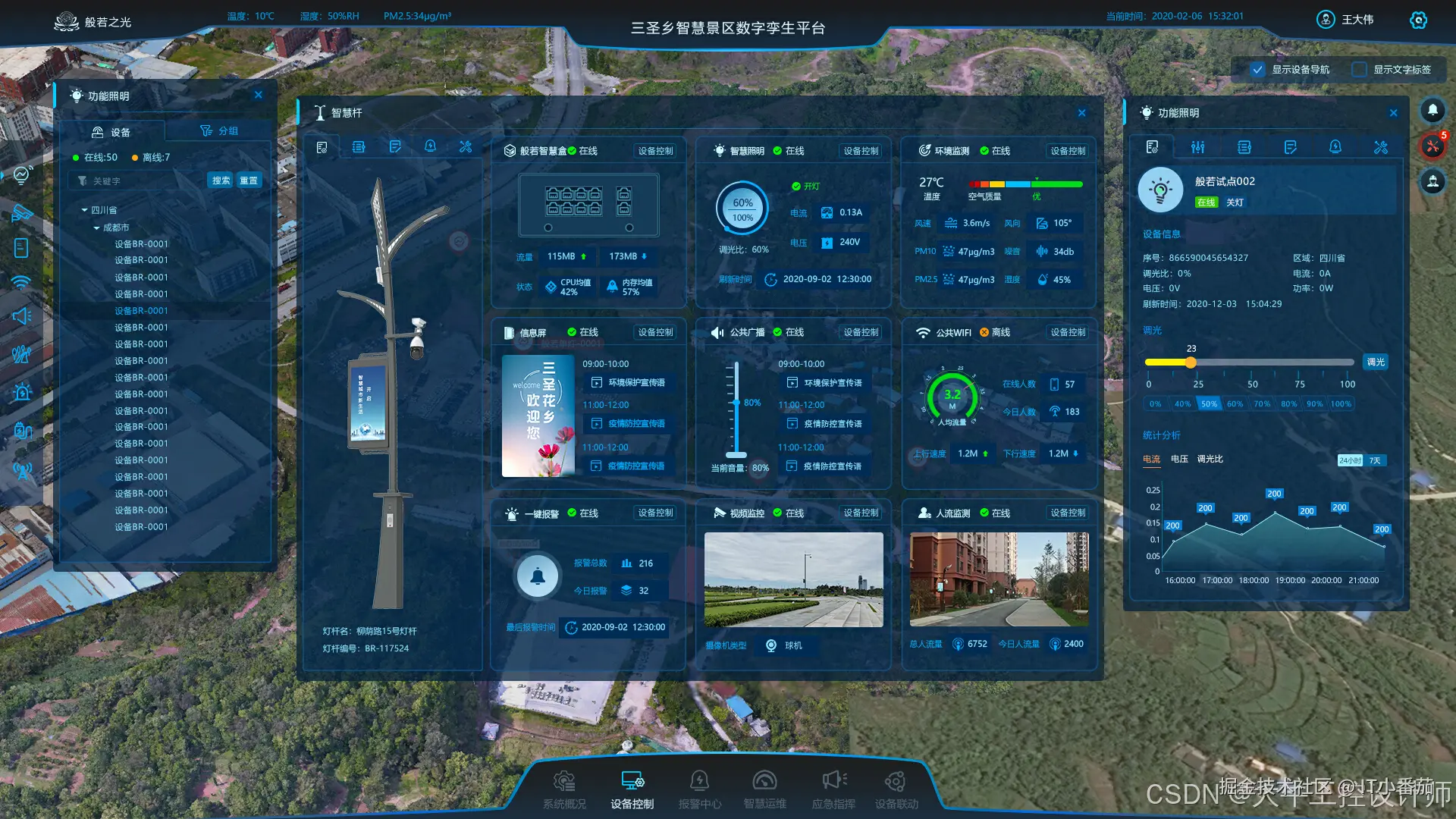Image resolution: width=1456 pixels, height=819 pixels.
Task: Click the maintenance tools icon in 智慧杆 toolbar
Action: [x=466, y=147]
